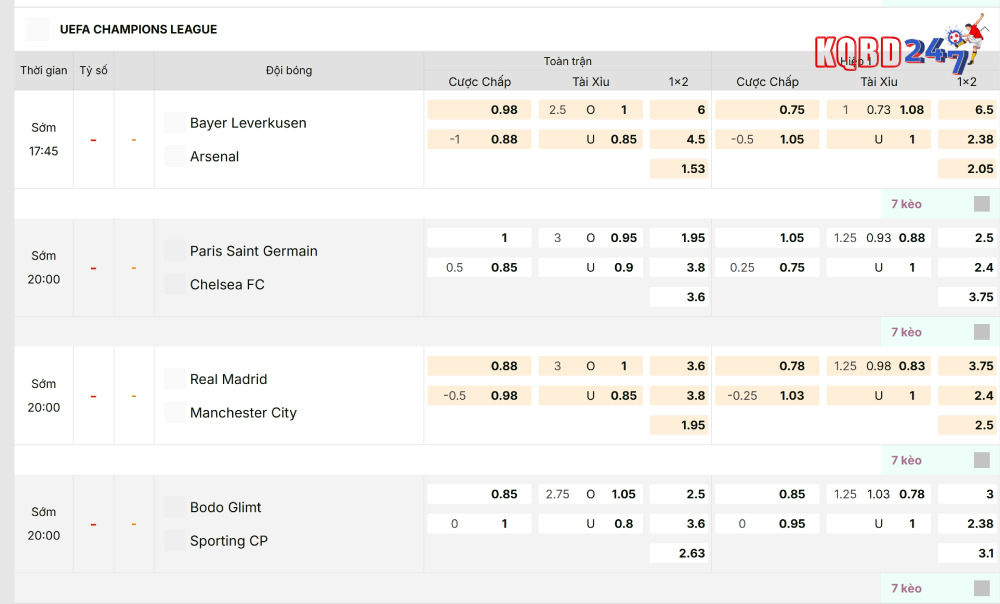Click the KQBD247 site logo
The height and width of the screenshot is (604, 1000).
898,49
